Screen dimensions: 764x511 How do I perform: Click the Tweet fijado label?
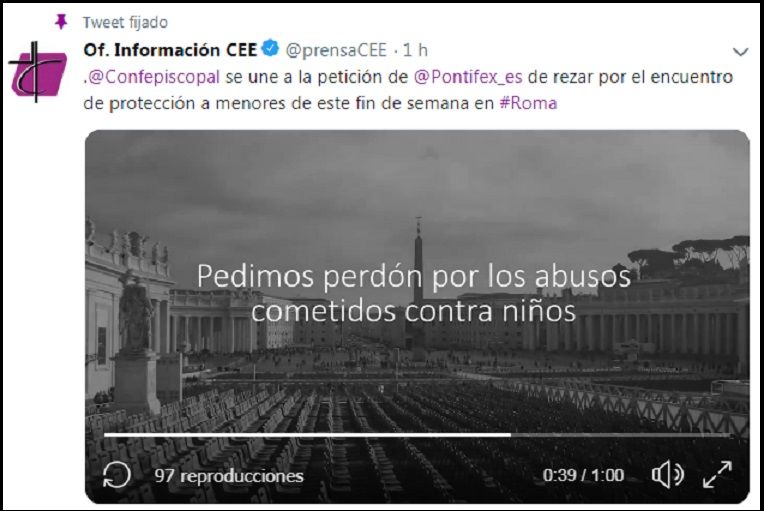point(125,22)
